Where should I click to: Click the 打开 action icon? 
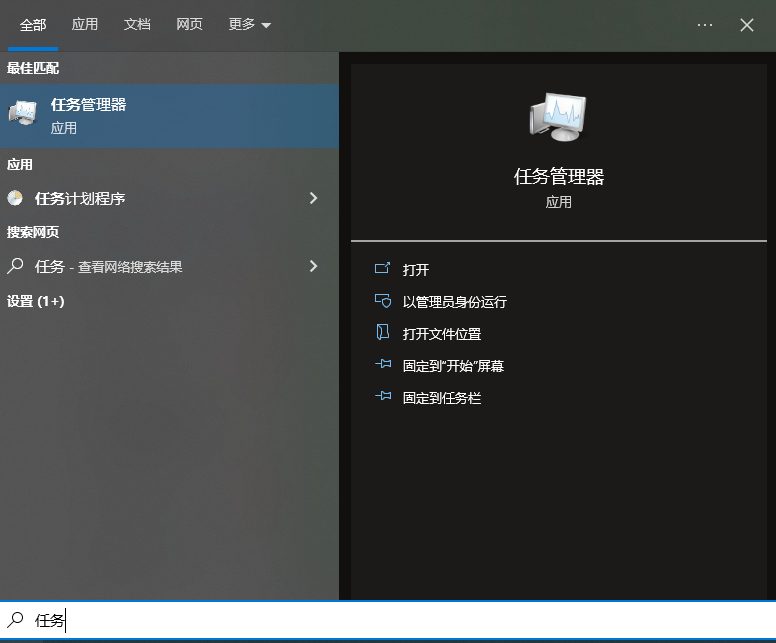(383, 268)
